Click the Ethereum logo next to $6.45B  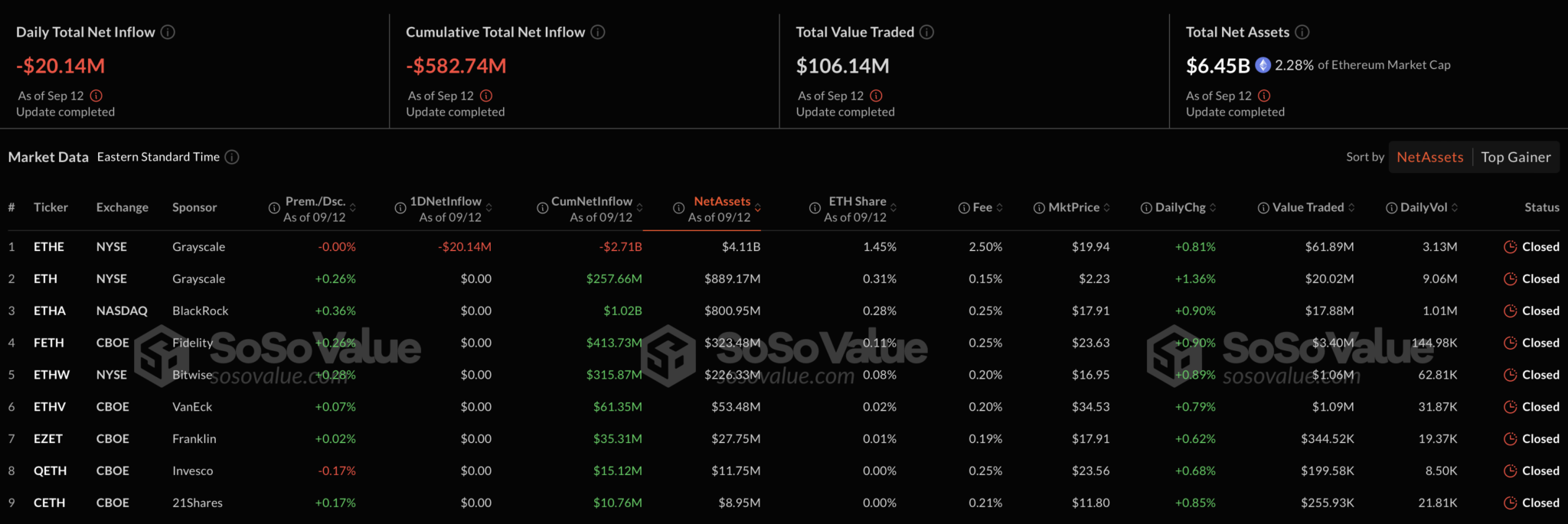(x=1263, y=65)
